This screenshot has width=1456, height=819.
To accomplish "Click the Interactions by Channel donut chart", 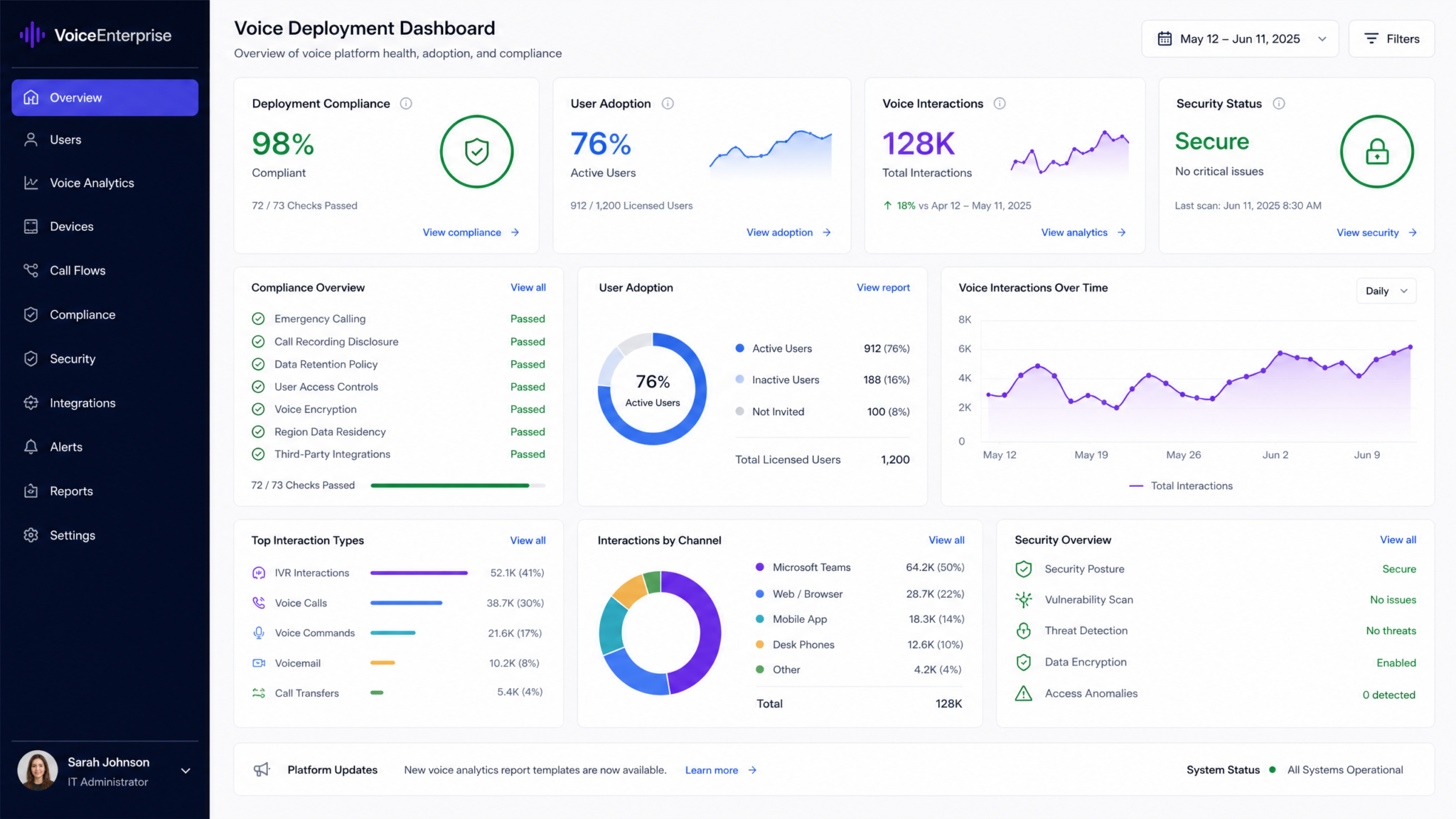I will 660,633.
